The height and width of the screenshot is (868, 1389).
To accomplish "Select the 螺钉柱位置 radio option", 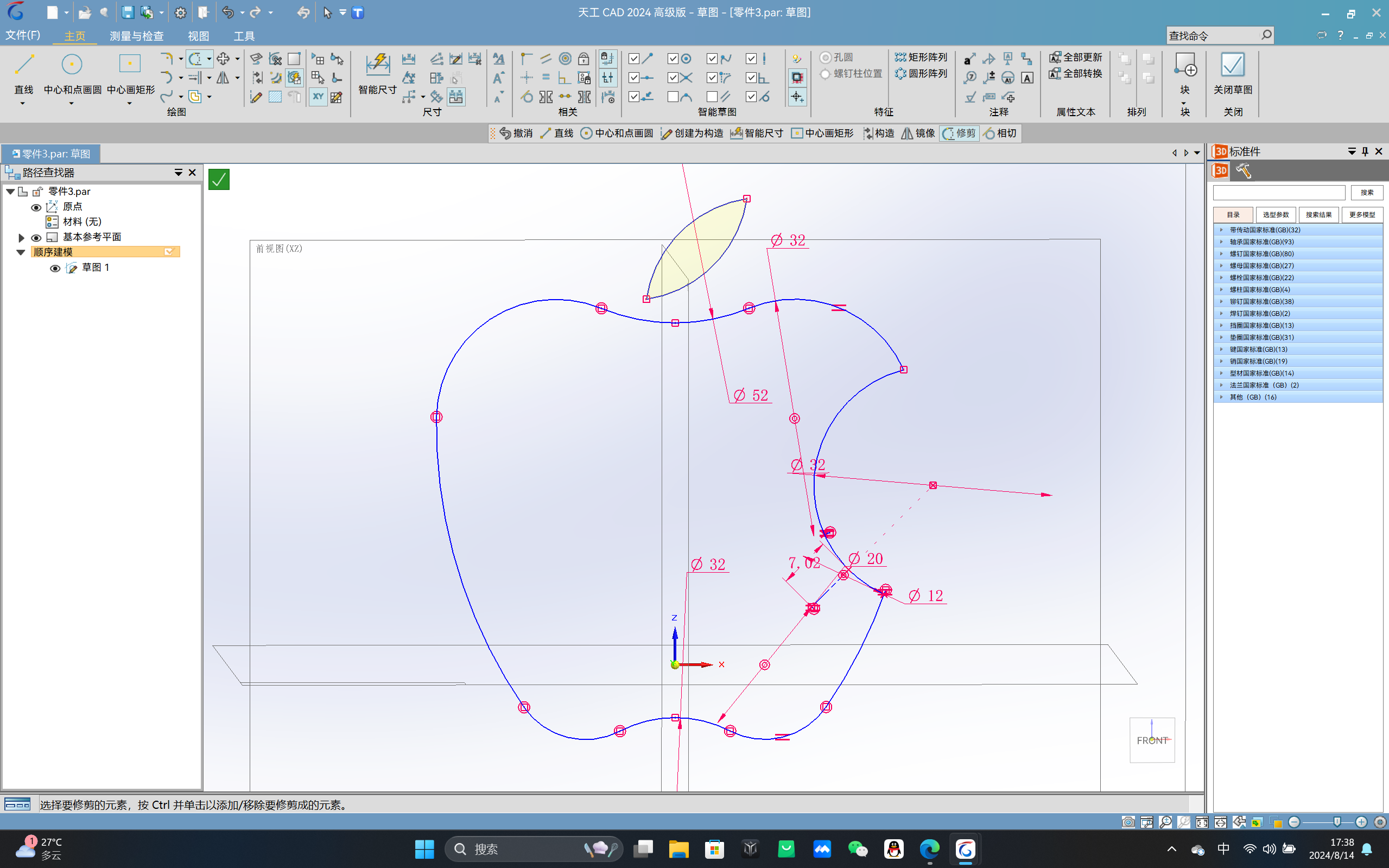I will pos(825,73).
